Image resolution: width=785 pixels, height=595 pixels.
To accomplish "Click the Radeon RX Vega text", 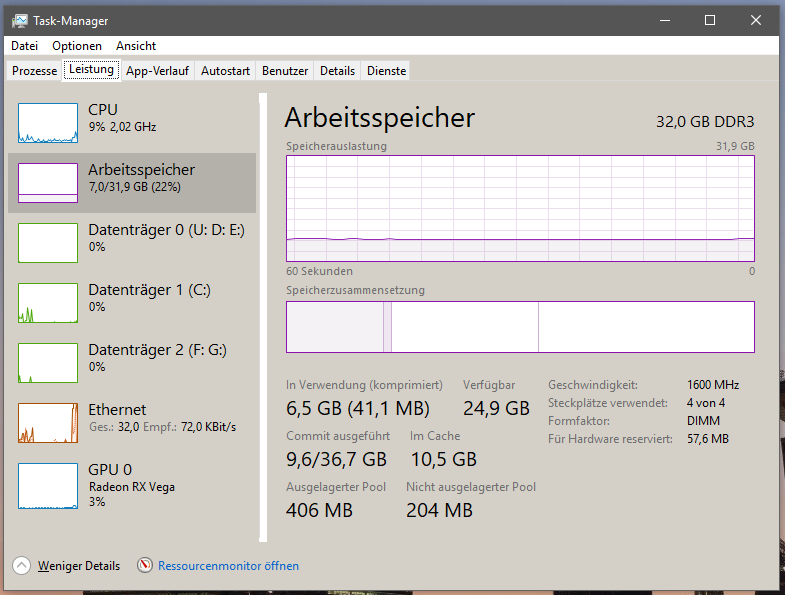I will pos(132,487).
